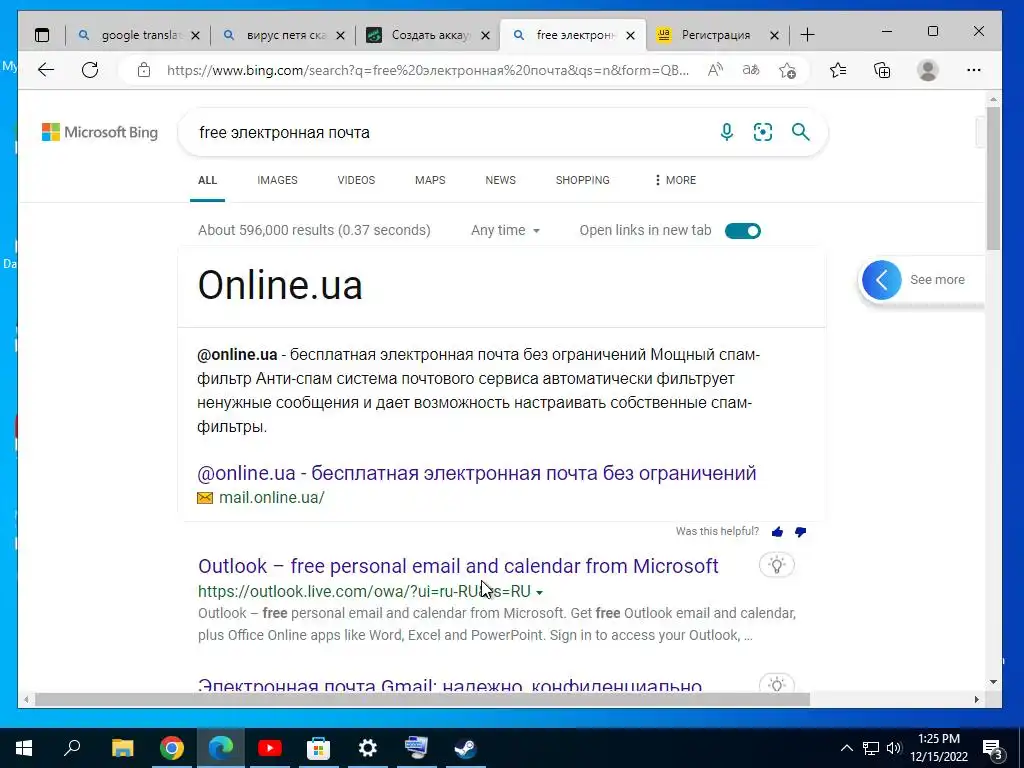Open the browser profile avatar
The width and height of the screenshot is (1024, 768).
tap(928, 70)
